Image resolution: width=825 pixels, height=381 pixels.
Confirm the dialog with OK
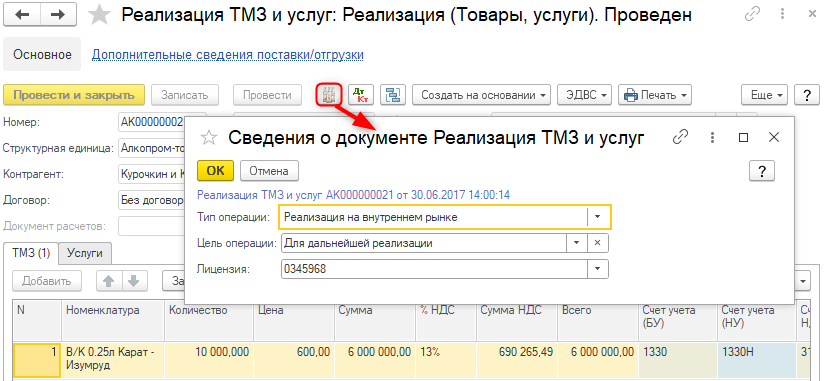coord(215,171)
